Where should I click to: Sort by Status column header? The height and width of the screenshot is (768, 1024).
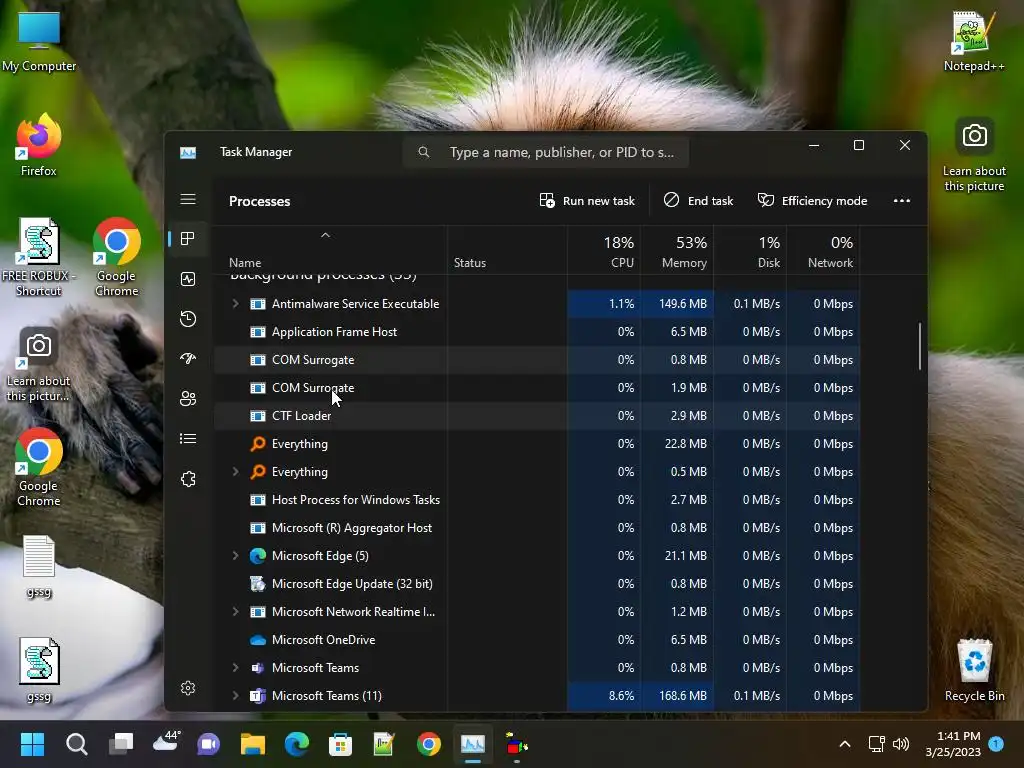[x=470, y=263]
